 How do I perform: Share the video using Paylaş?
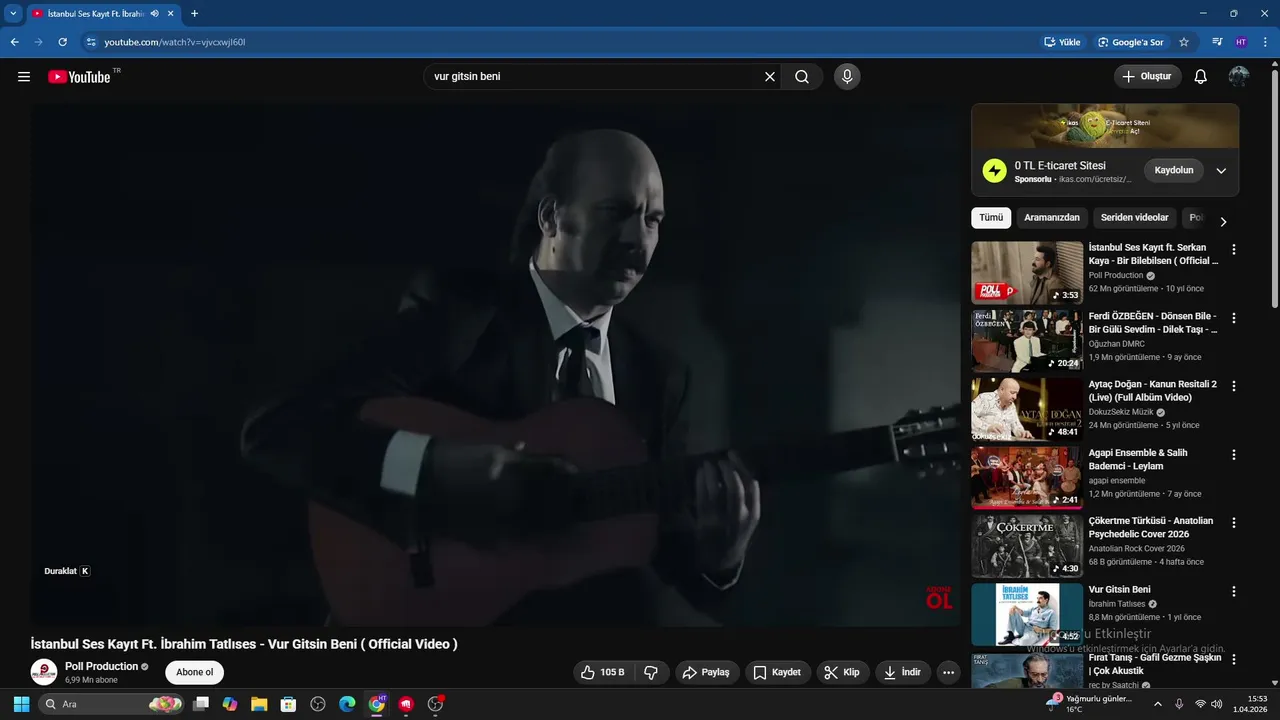click(706, 672)
